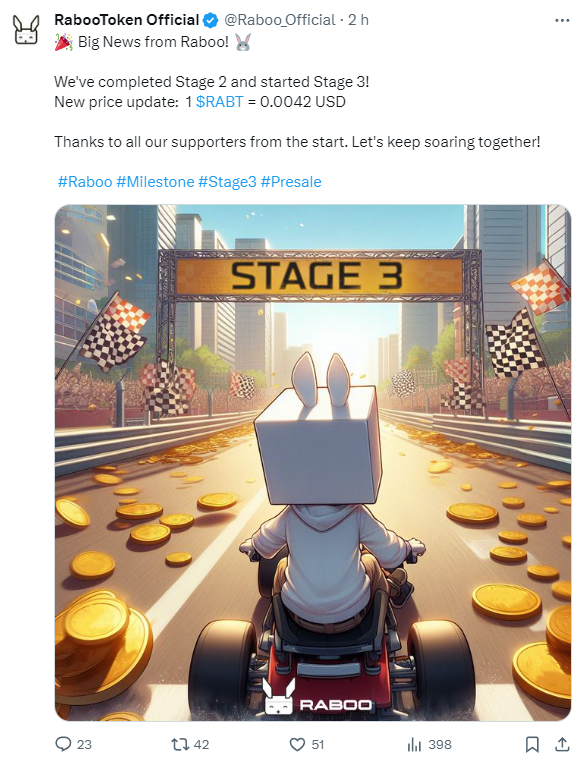
Task: Repost this tweet via retweet icon
Action: 179,744
